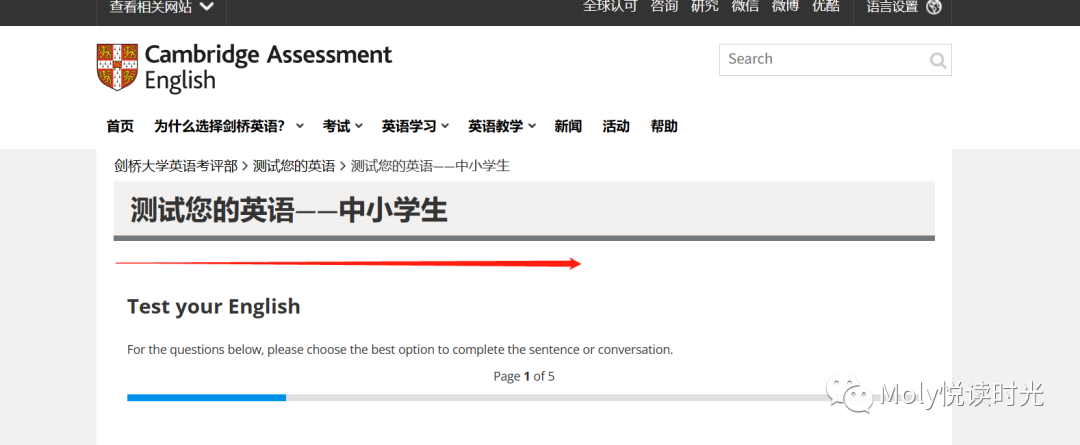Click the 'Test your English' heading
The image size is (1080, 445).
[214, 306]
